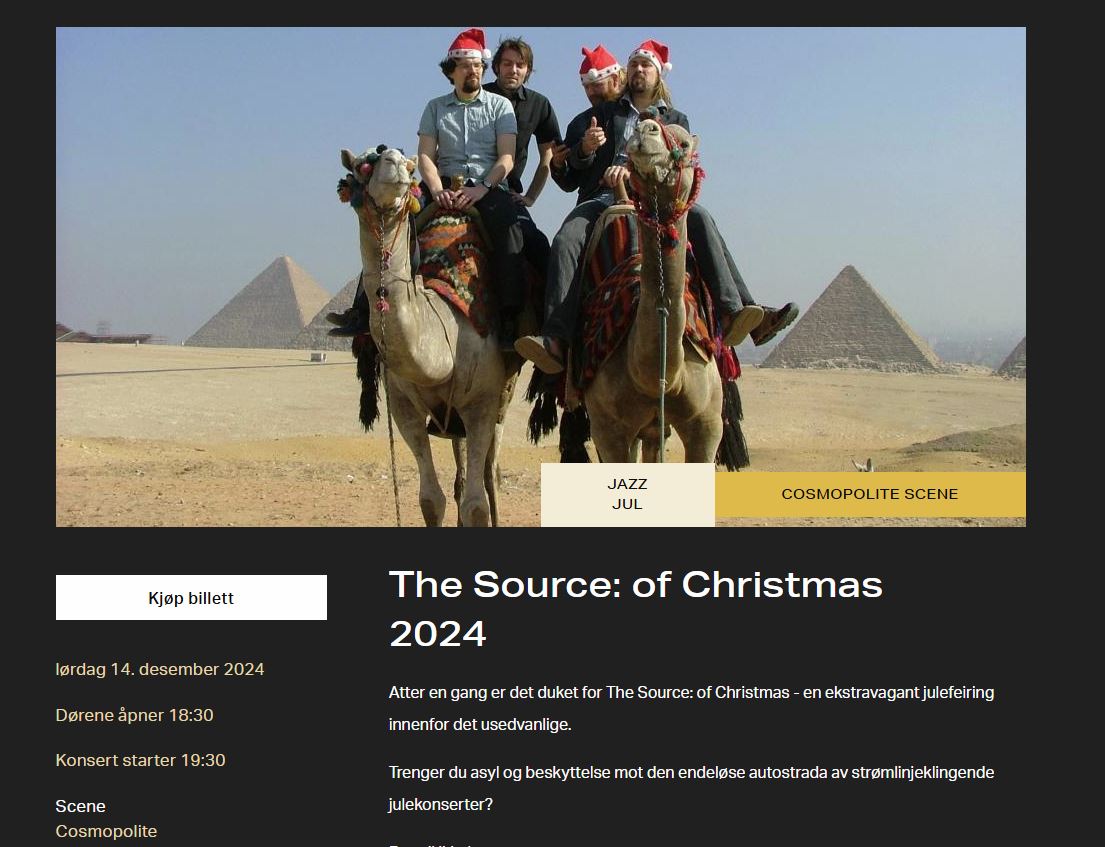Click the leftmost rider's Santa hat

coord(468,44)
